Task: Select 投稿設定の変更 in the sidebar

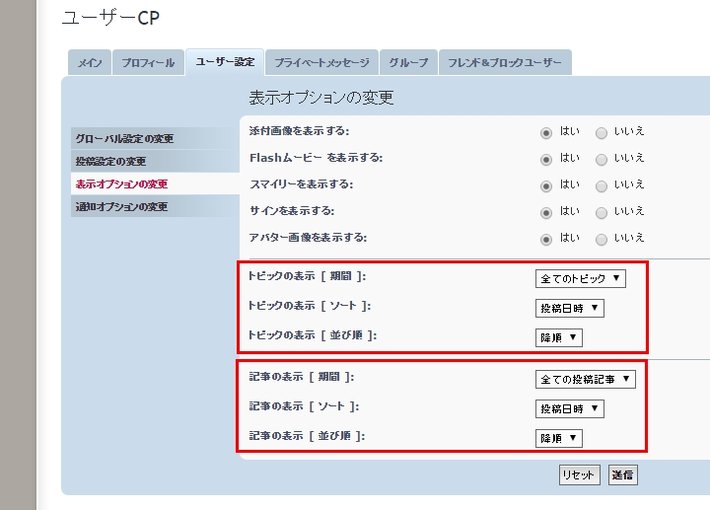Action: pos(111,162)
